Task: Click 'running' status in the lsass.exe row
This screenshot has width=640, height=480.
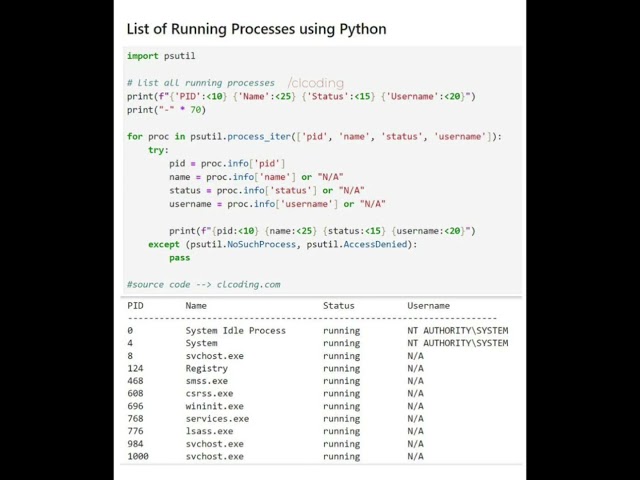Action: [x=342, y=431]
